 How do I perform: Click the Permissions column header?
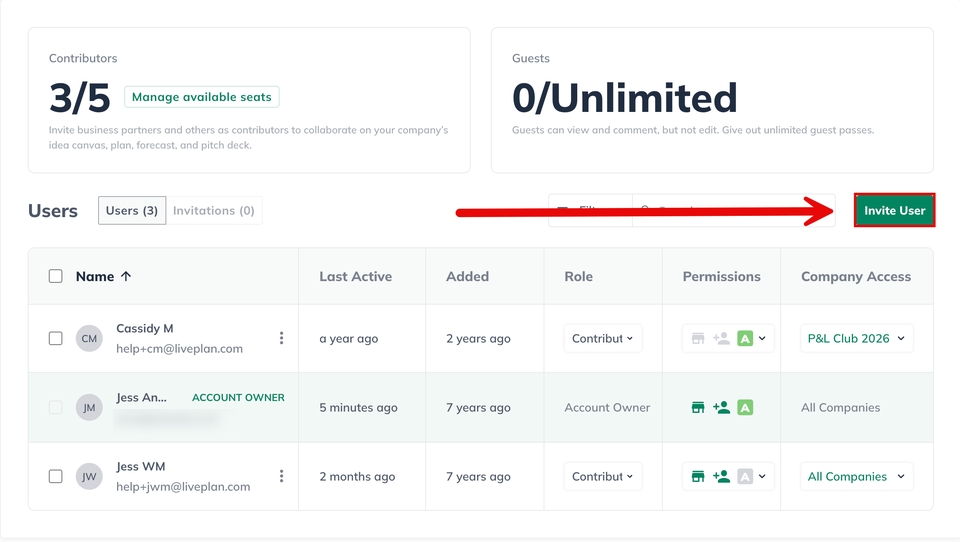[721, 276]
